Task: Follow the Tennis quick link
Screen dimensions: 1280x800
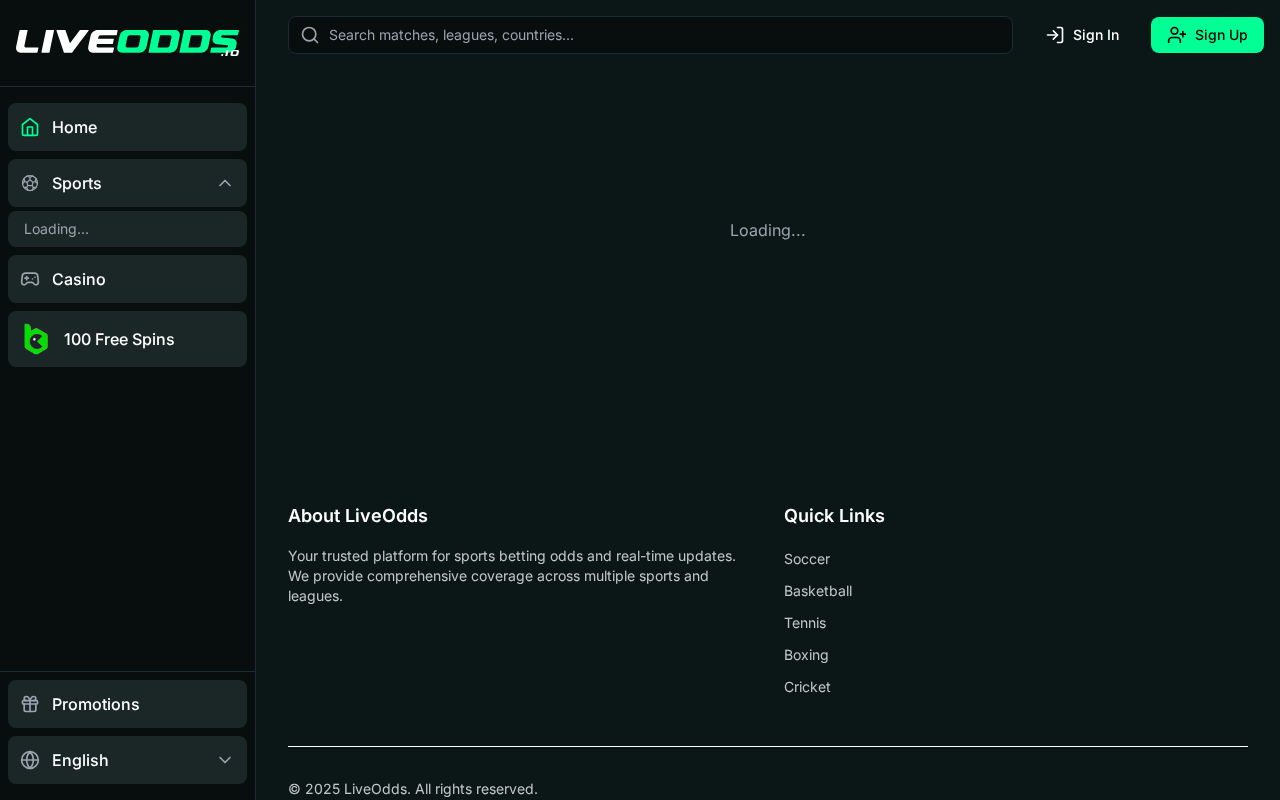Action: tap(805, 623)
